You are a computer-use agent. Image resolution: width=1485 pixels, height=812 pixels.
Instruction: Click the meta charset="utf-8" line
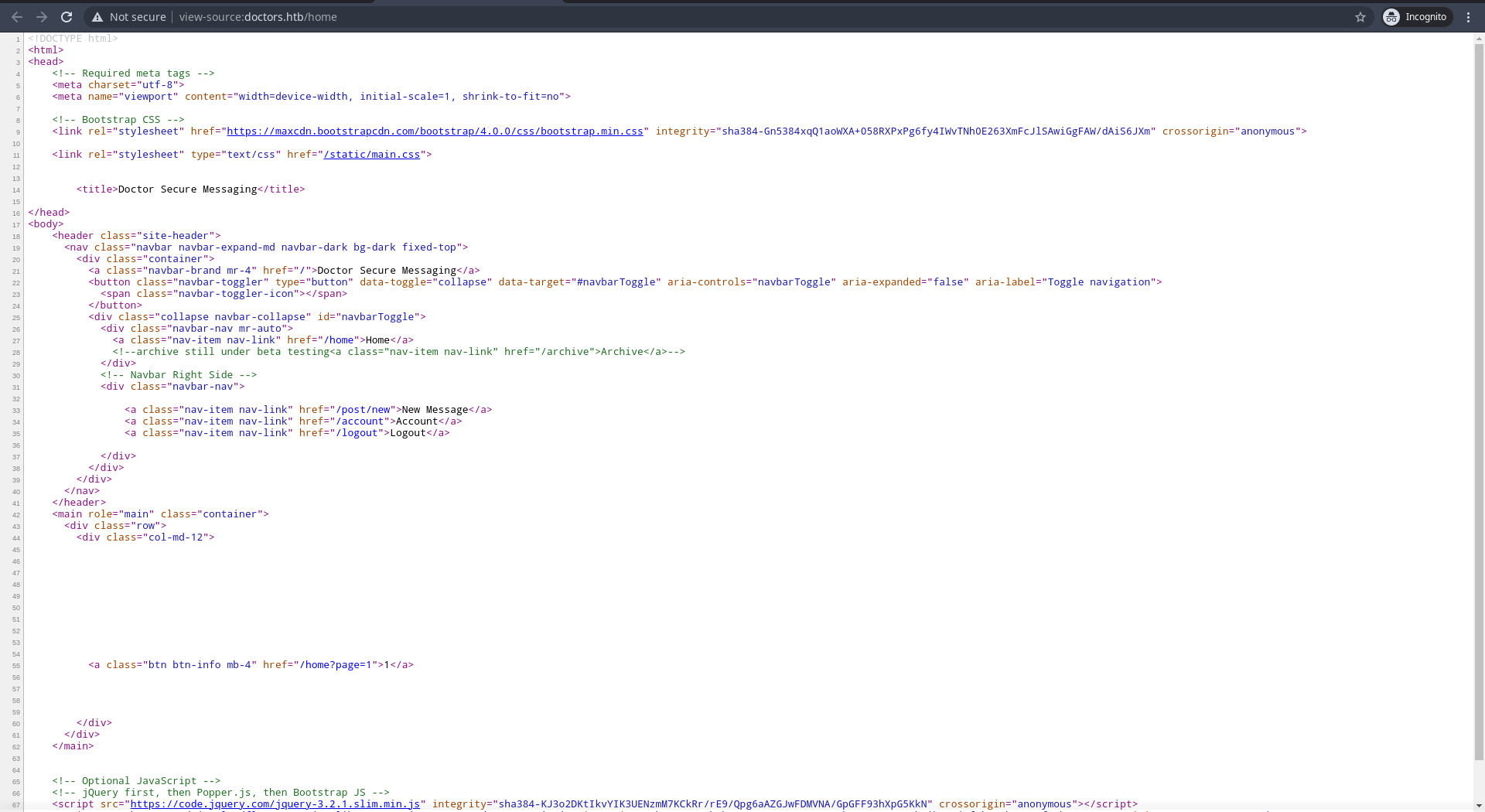(x=118, y=85)
